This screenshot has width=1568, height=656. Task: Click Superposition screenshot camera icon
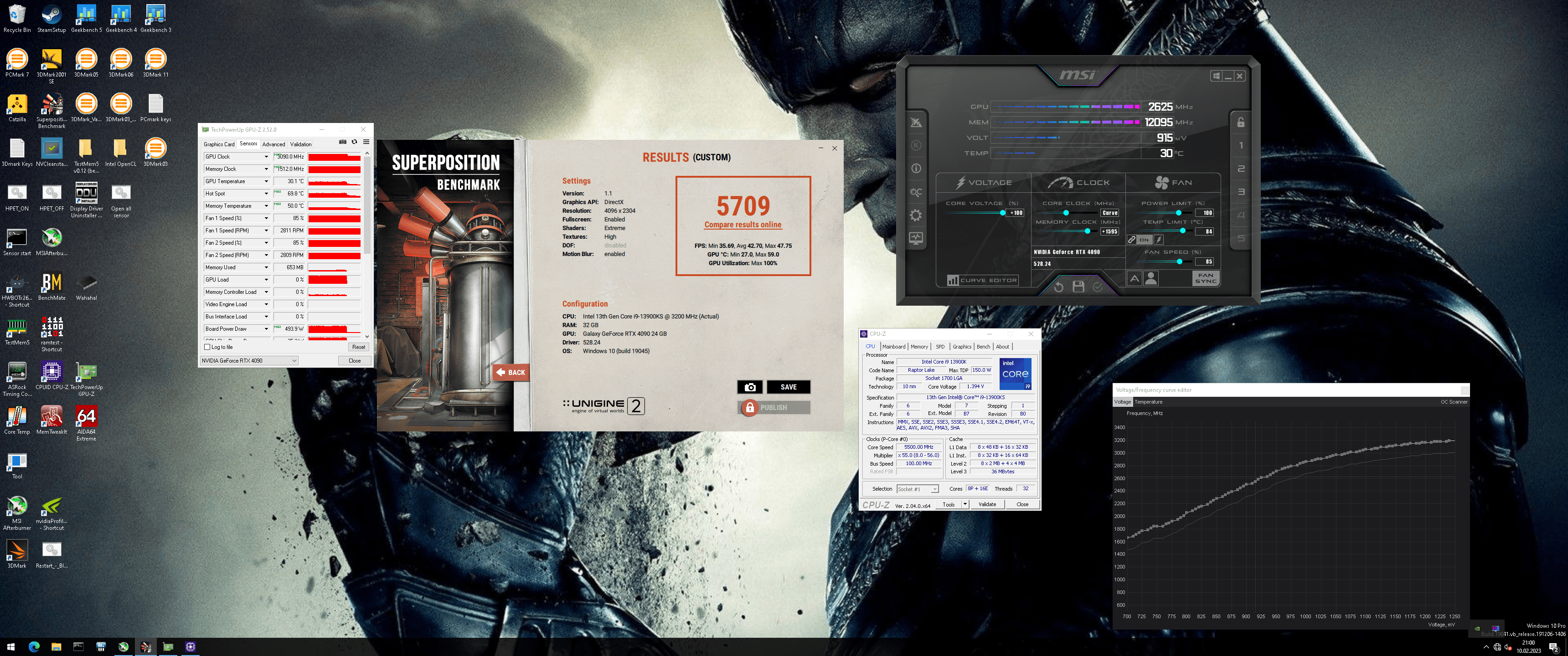coord(749,387)
